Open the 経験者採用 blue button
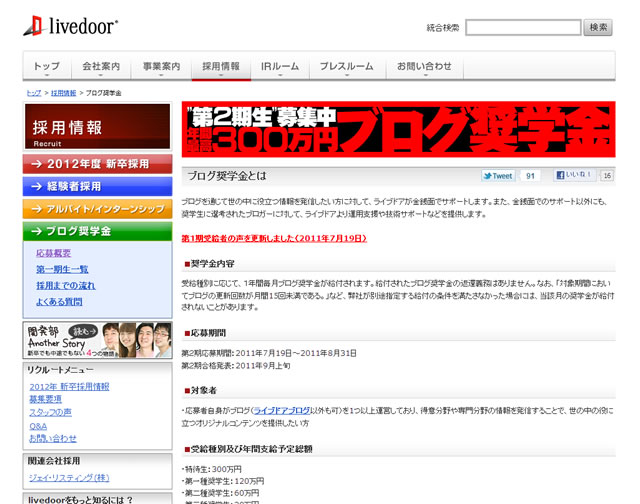The width and height of the screenshot is (640, 504). (98, 187)
